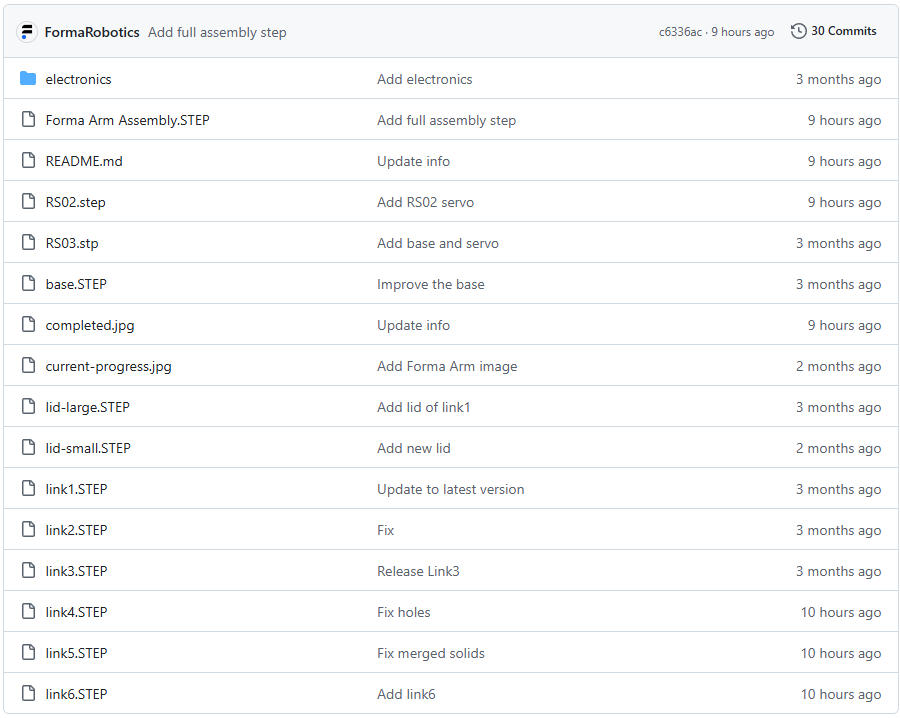Open the link3.STEP file
The image size is (900, 718).
76,571
